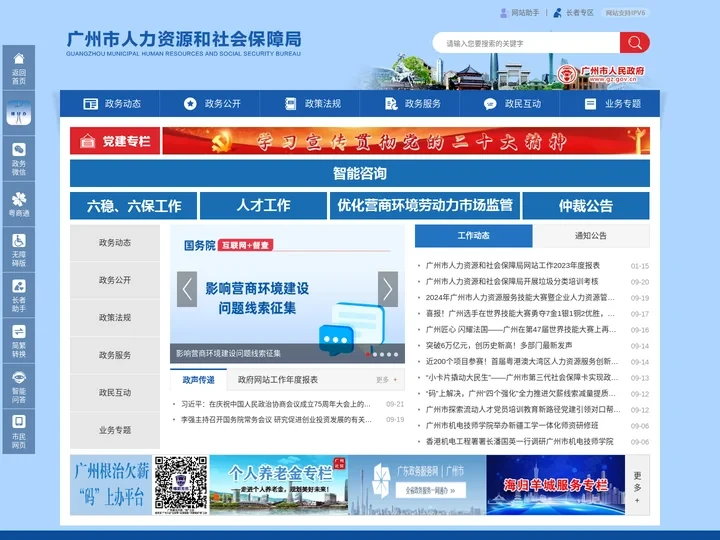The height and width of the screenshot is (540, 720).
Task: Show next carousel slide with right arrow
Action: point(388,289)
